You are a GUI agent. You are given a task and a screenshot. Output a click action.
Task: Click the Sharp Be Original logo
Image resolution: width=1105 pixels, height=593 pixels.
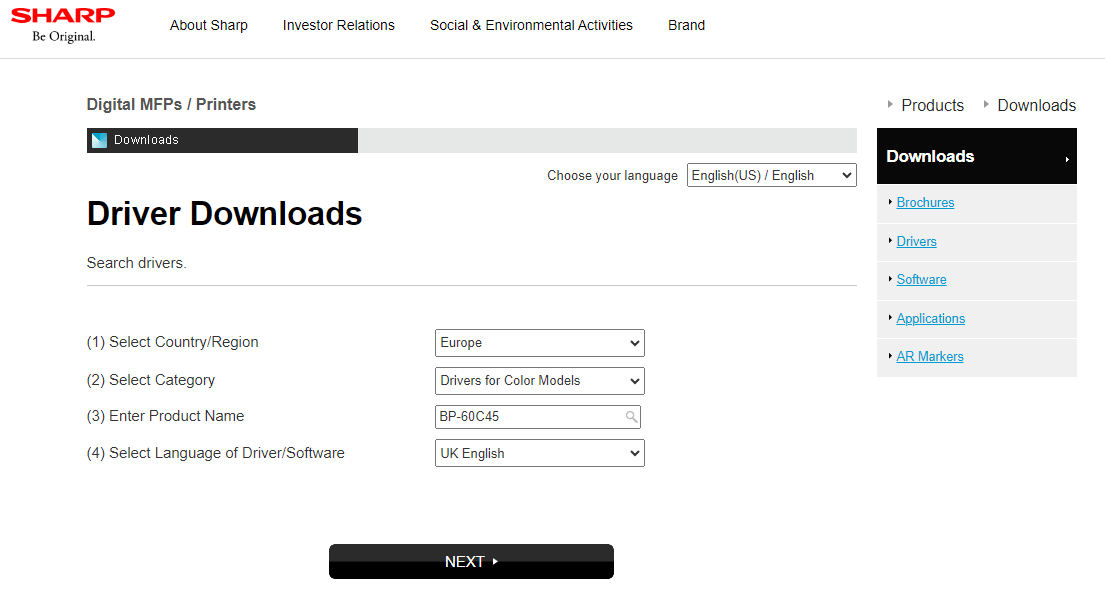point(62,25)
